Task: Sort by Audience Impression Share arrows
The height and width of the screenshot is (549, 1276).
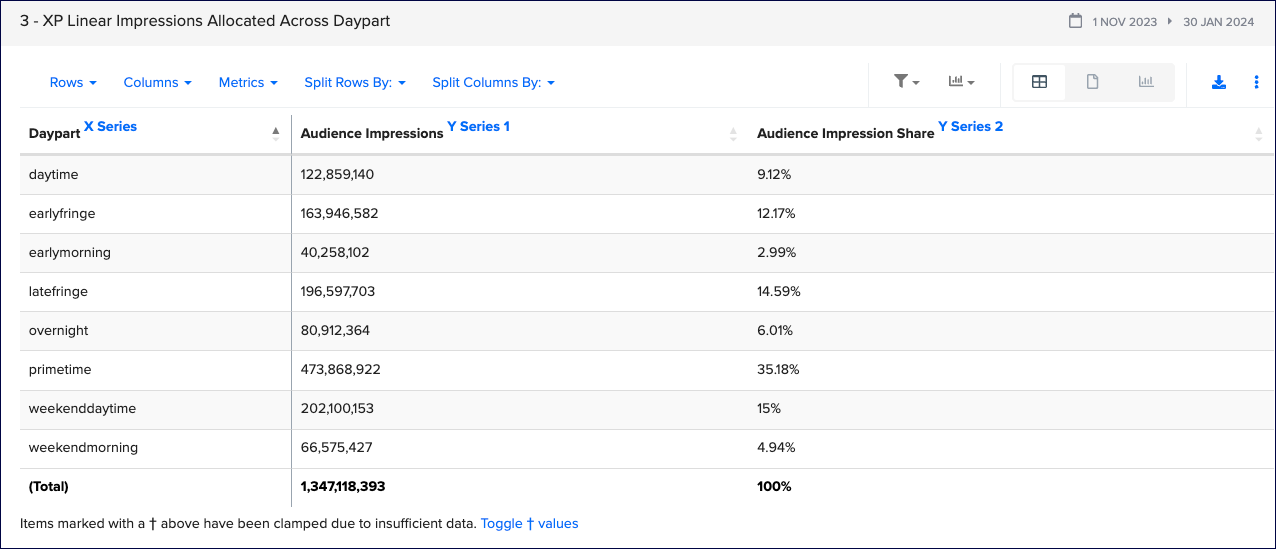Action: (1258, 134)
